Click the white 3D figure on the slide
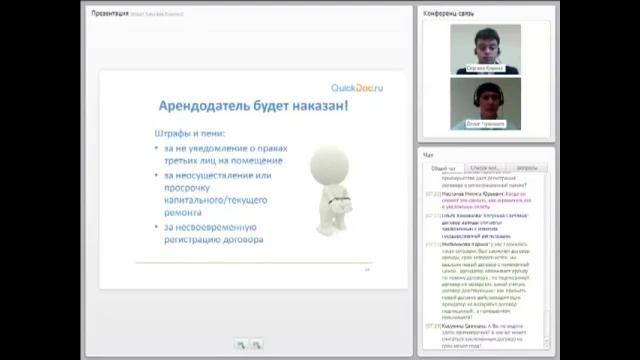The width and height of the screenshot is (640, 360). (331, 191)
